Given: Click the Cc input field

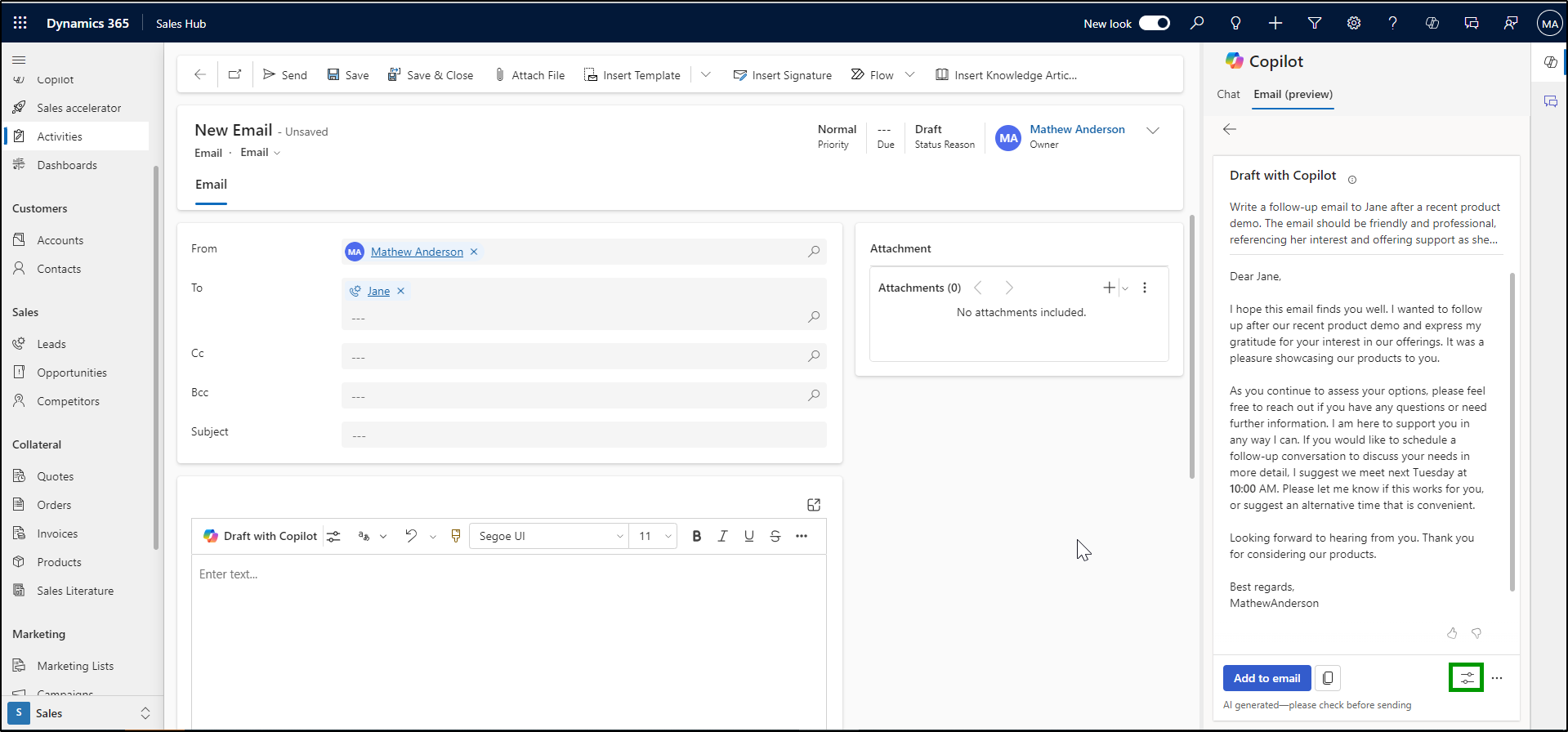Looking at the screenshot, I should click(x=583, y=356).
